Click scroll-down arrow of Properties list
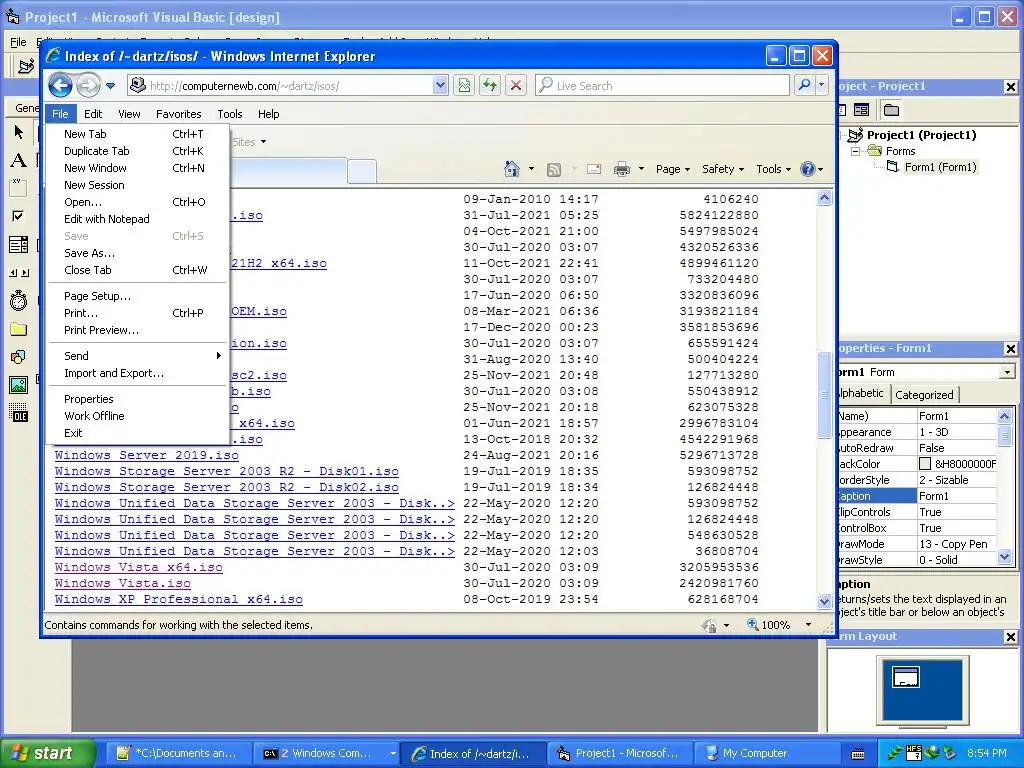 [x=1004, y=557]
